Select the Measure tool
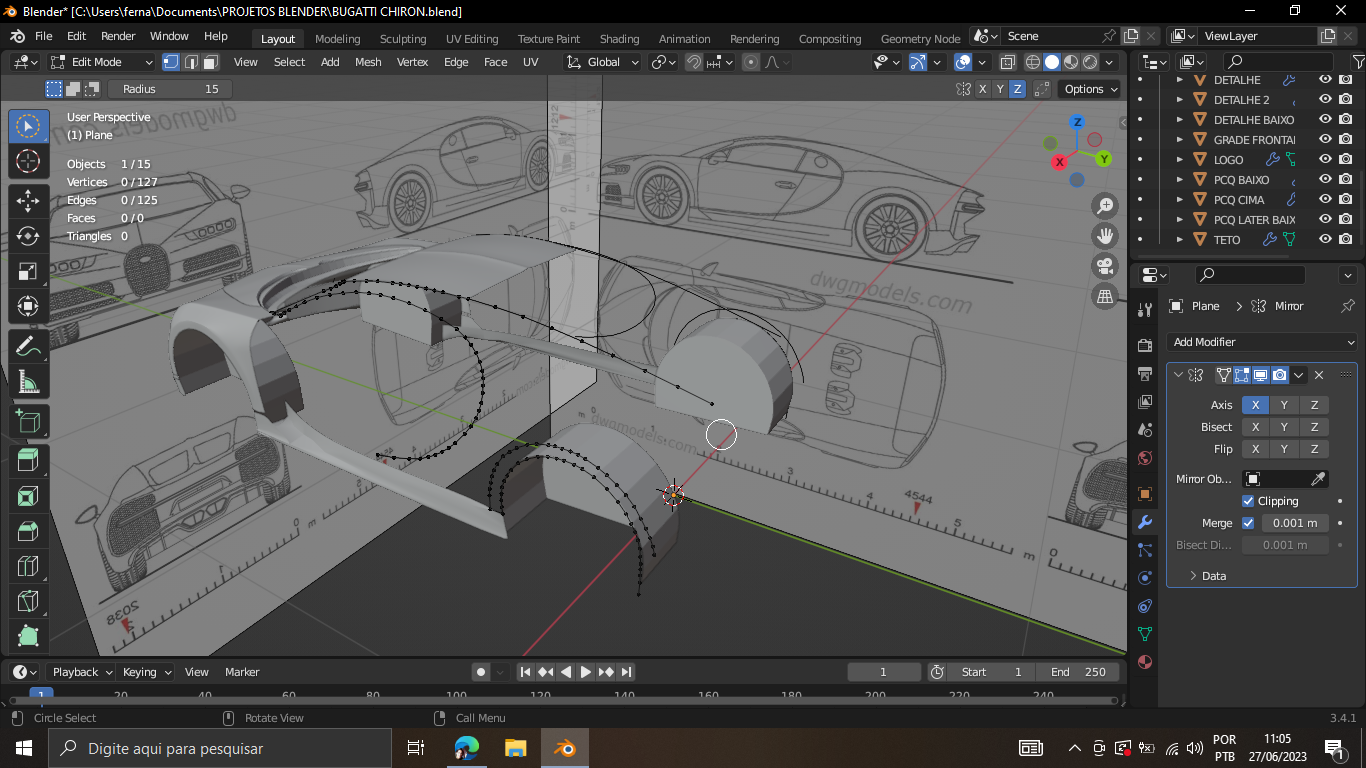The image size is (1366, 768). click(x=28, y=383)
